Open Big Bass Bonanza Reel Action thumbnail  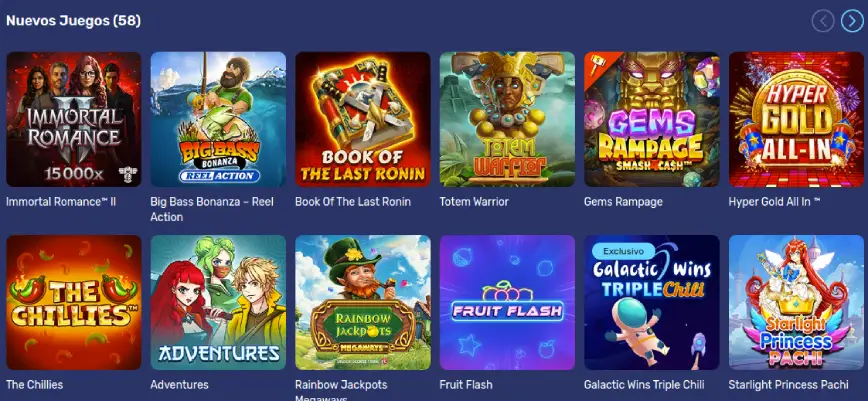click(218, 119)
